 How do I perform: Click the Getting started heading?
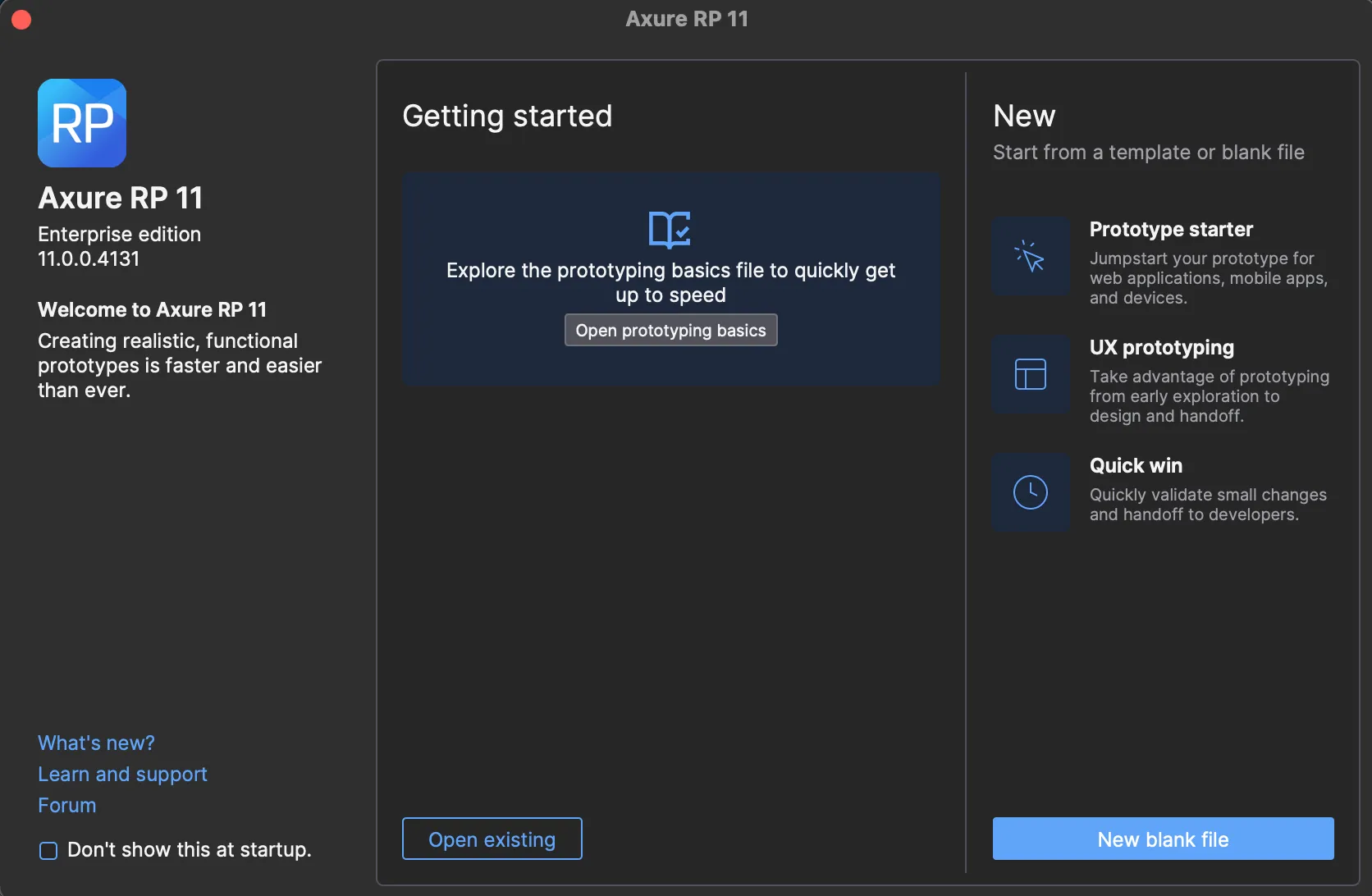pyautogui.click(x=507, y=116)
